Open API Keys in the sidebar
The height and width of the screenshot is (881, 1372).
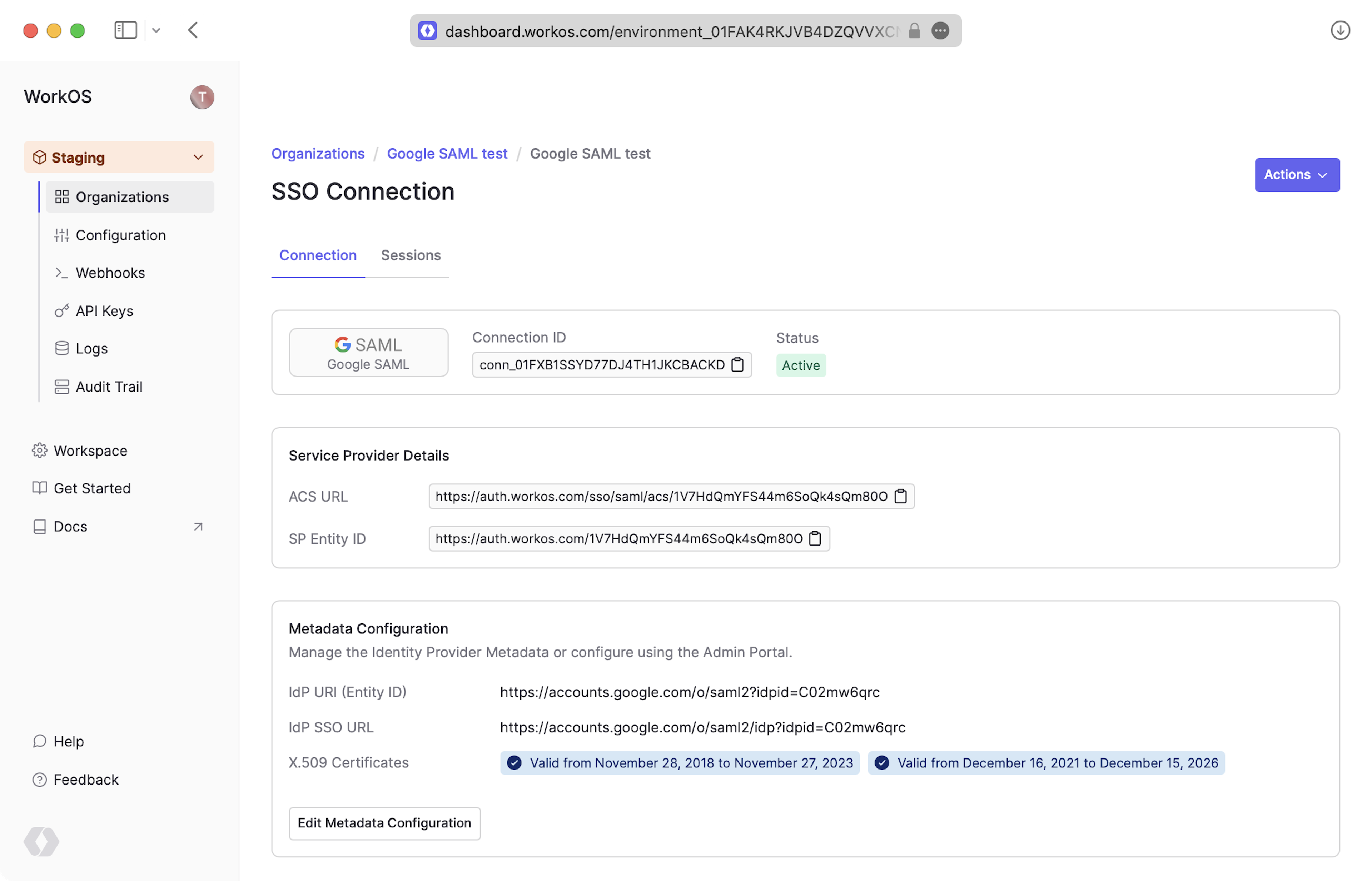coord(104,311)
